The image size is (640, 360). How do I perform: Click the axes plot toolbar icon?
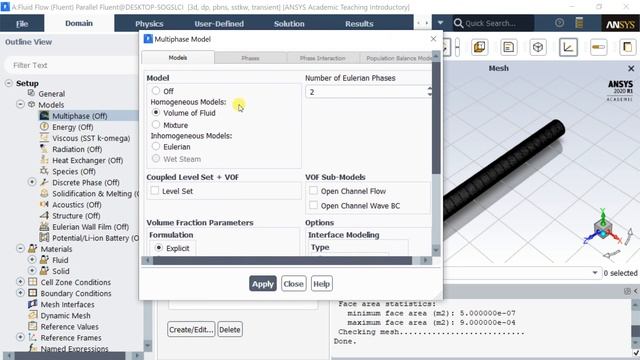pyautogui.click(x=568, y=47)
